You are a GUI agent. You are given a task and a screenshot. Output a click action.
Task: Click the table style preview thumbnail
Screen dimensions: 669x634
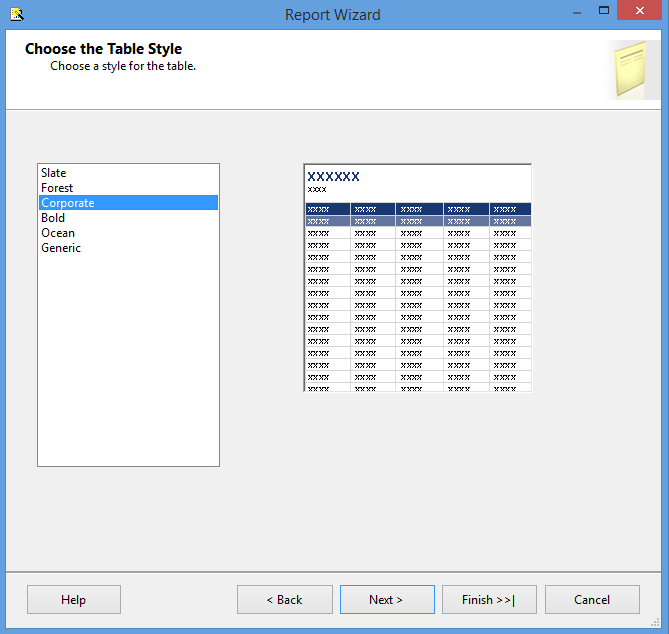pos(417,300)
